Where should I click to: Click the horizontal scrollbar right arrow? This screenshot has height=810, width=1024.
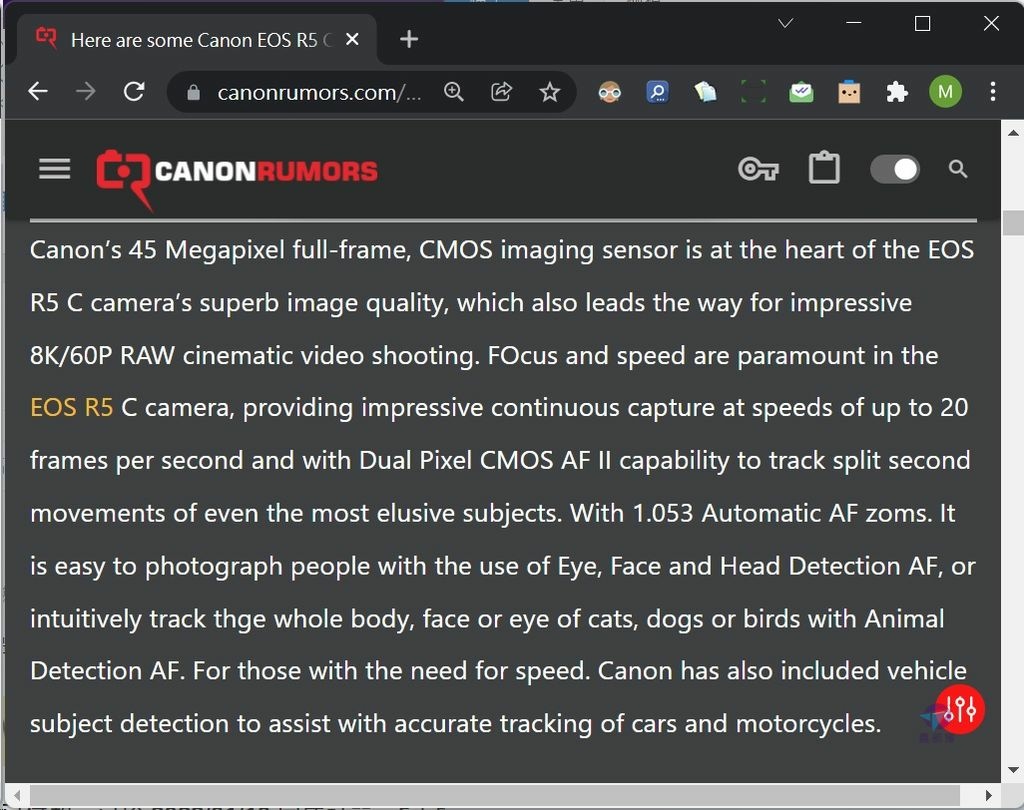coord(989,795)
